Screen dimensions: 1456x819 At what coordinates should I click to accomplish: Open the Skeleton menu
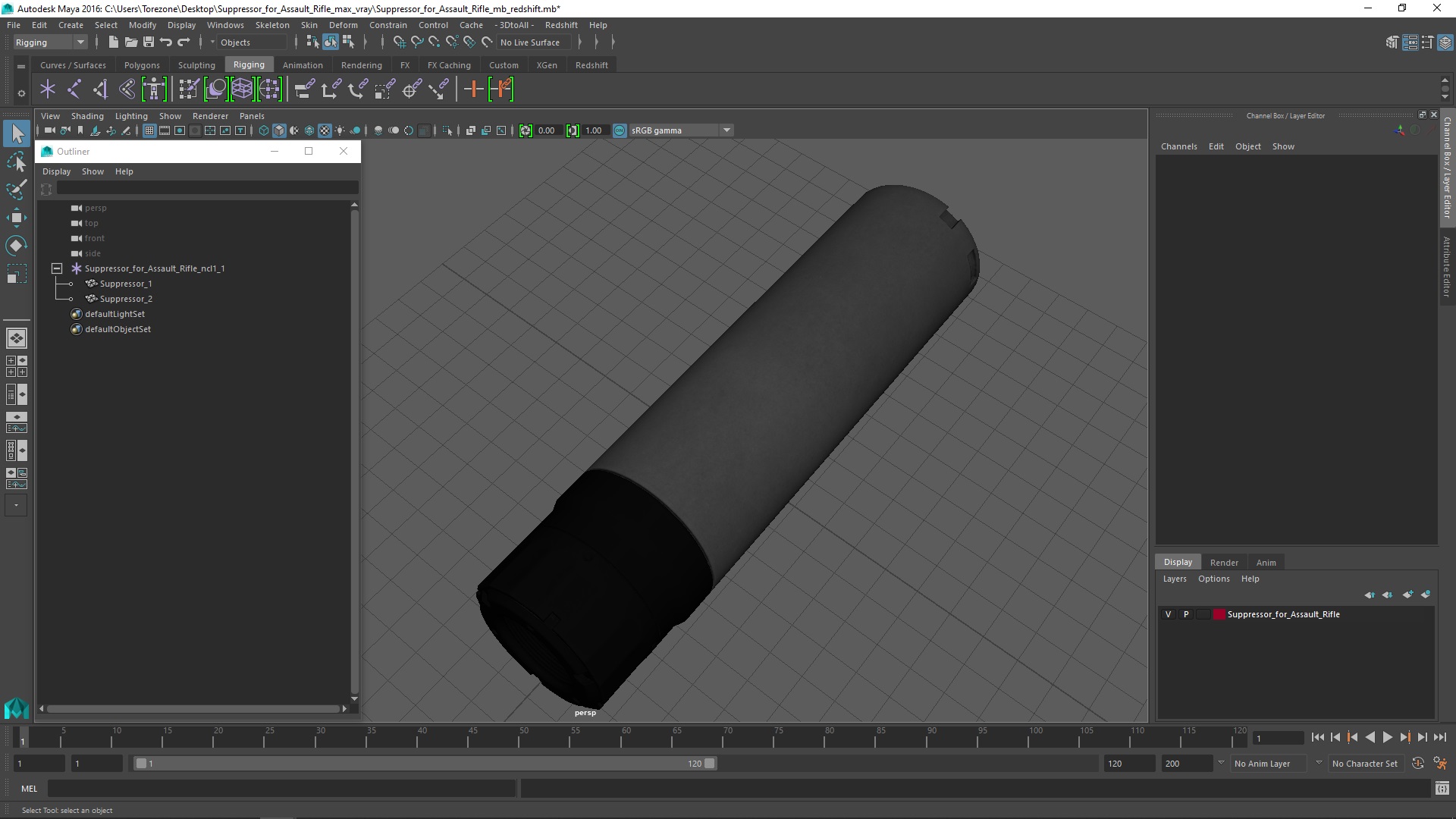(272, 25)
